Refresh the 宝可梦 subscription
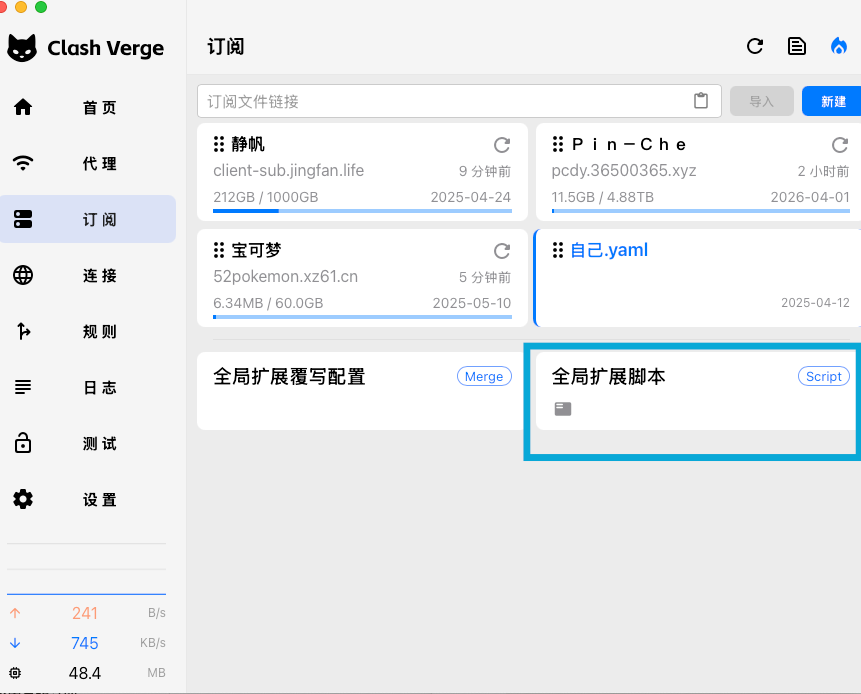Viewport: 861px width, 694px height. click(502, 251)
